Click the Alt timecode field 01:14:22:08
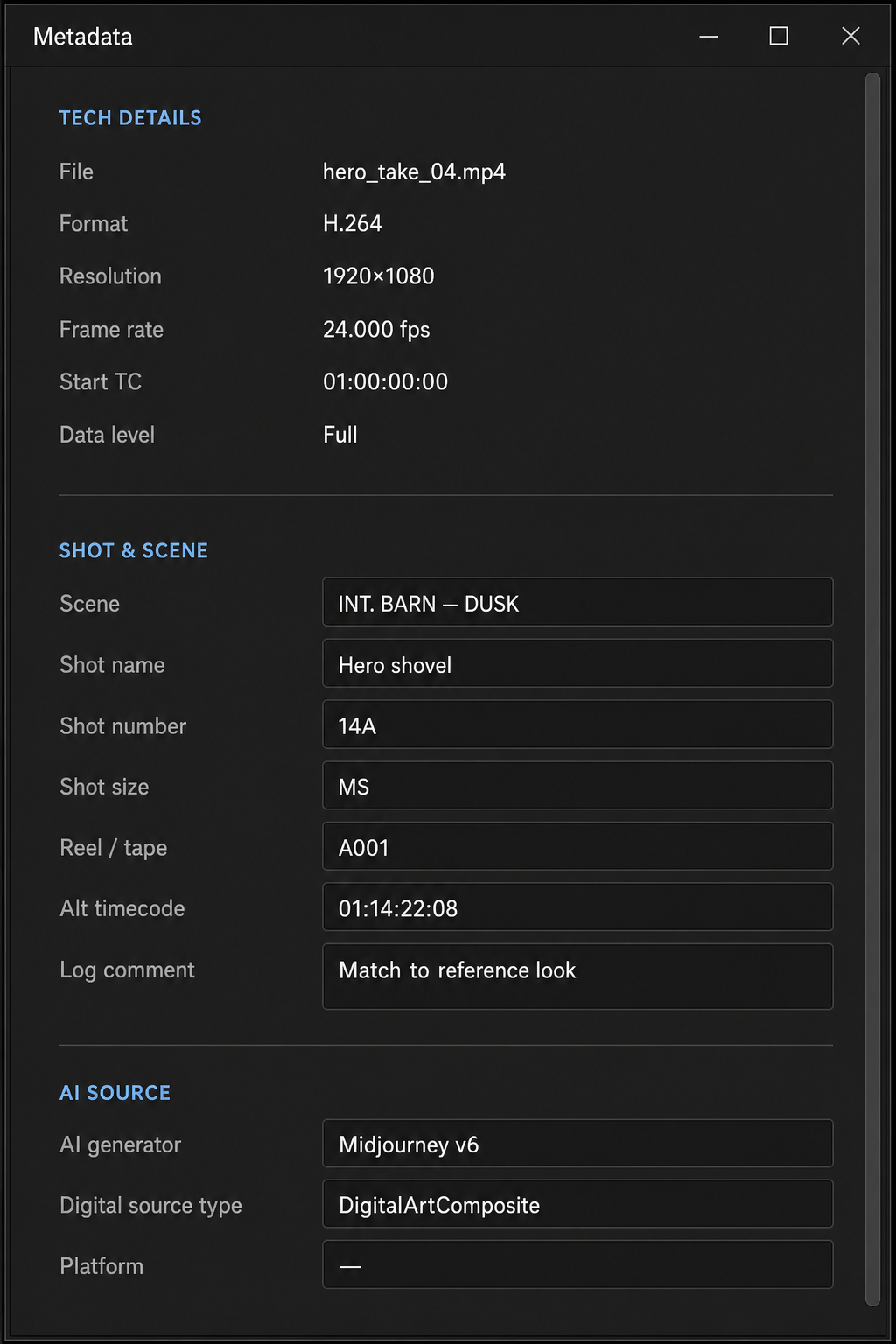 tap(577, 906)
